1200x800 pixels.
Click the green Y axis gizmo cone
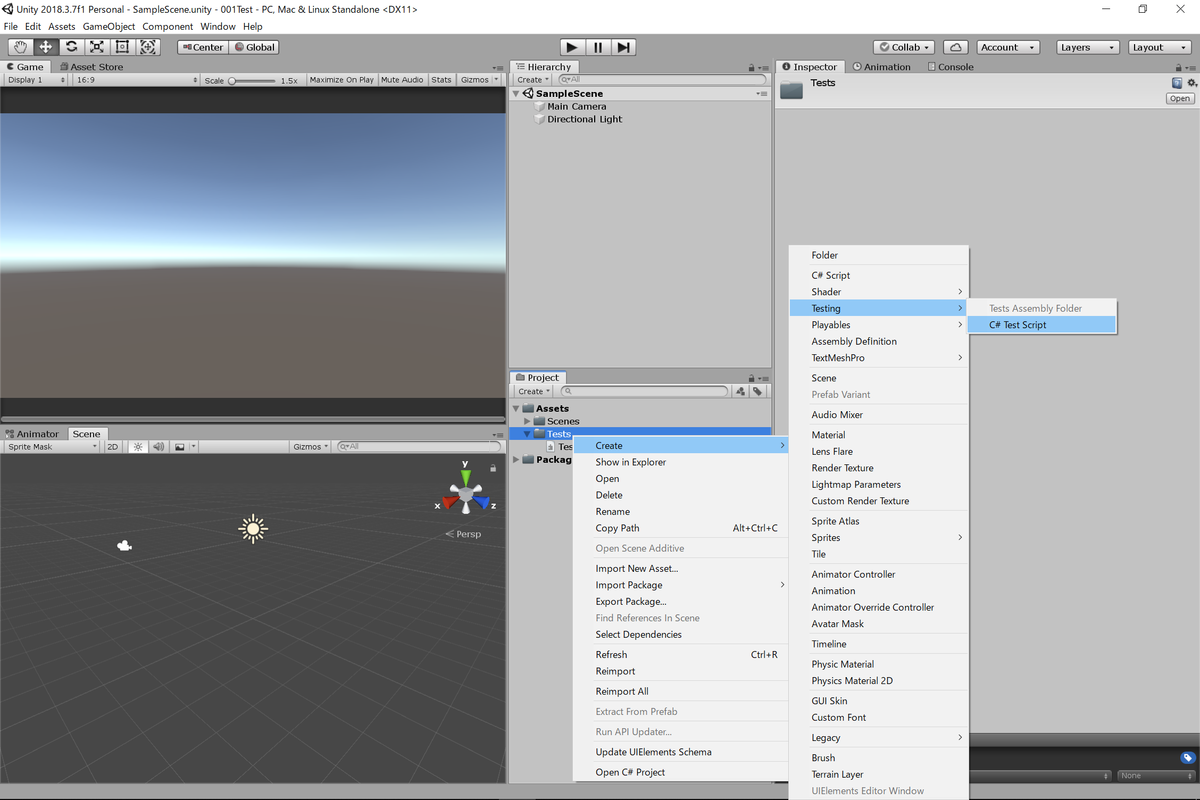click(466, 477)
